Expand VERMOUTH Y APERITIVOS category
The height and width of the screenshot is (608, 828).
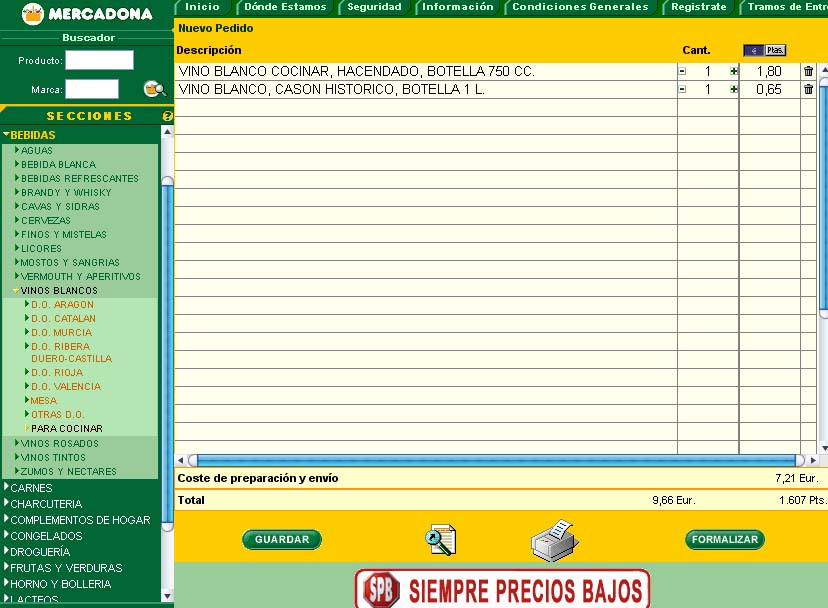(x=78, y=276)
